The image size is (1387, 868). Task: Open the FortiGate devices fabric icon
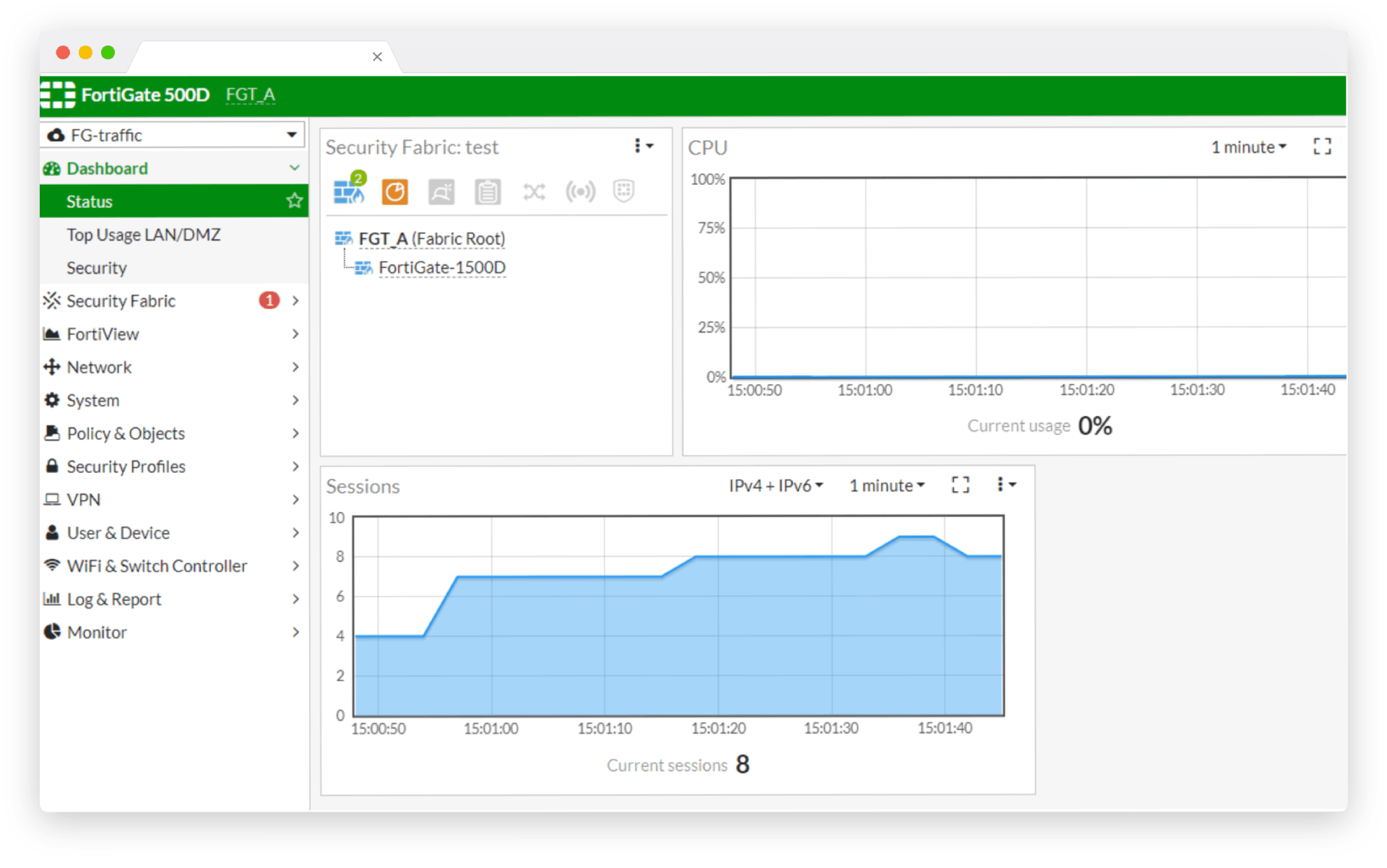pos(348,192)
